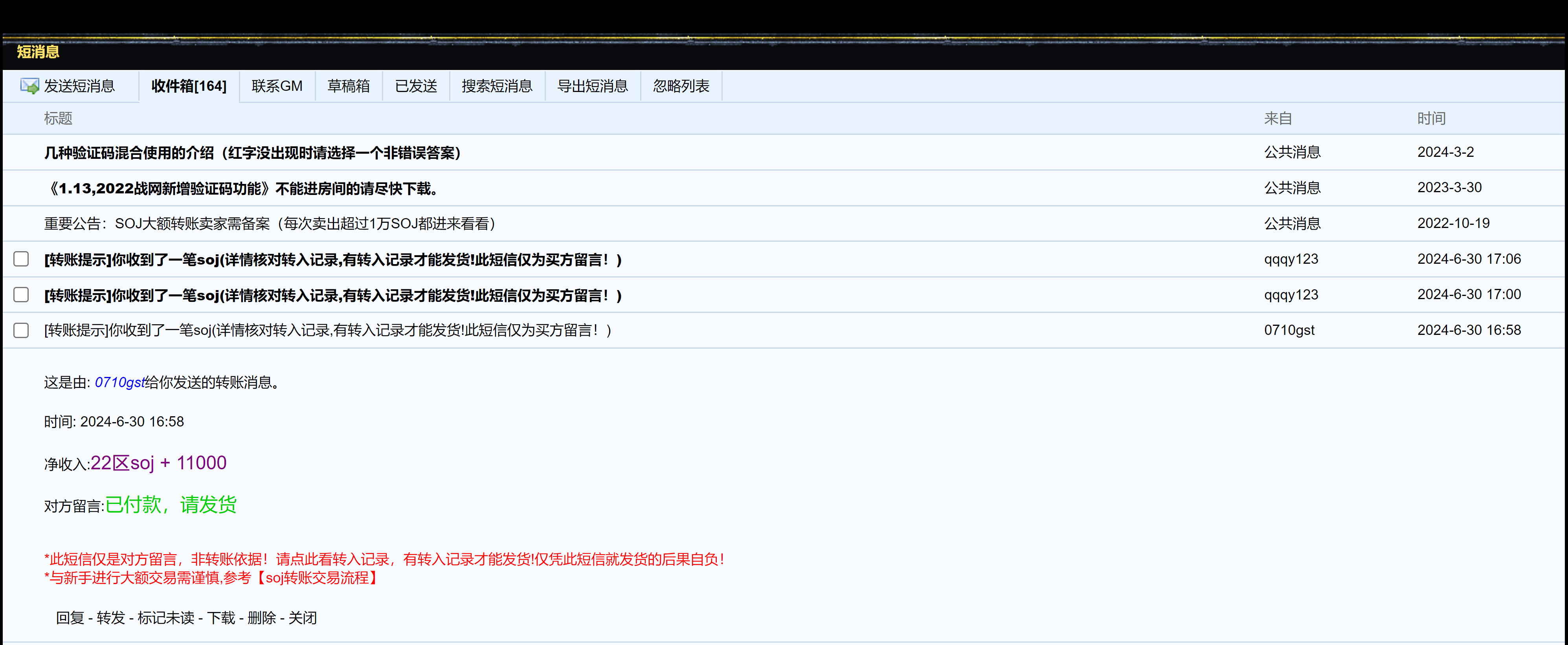This screenshot has height=645, width=1568.
Task: Open the 草稿箱 drafts tab
Action: coord(348,86)
